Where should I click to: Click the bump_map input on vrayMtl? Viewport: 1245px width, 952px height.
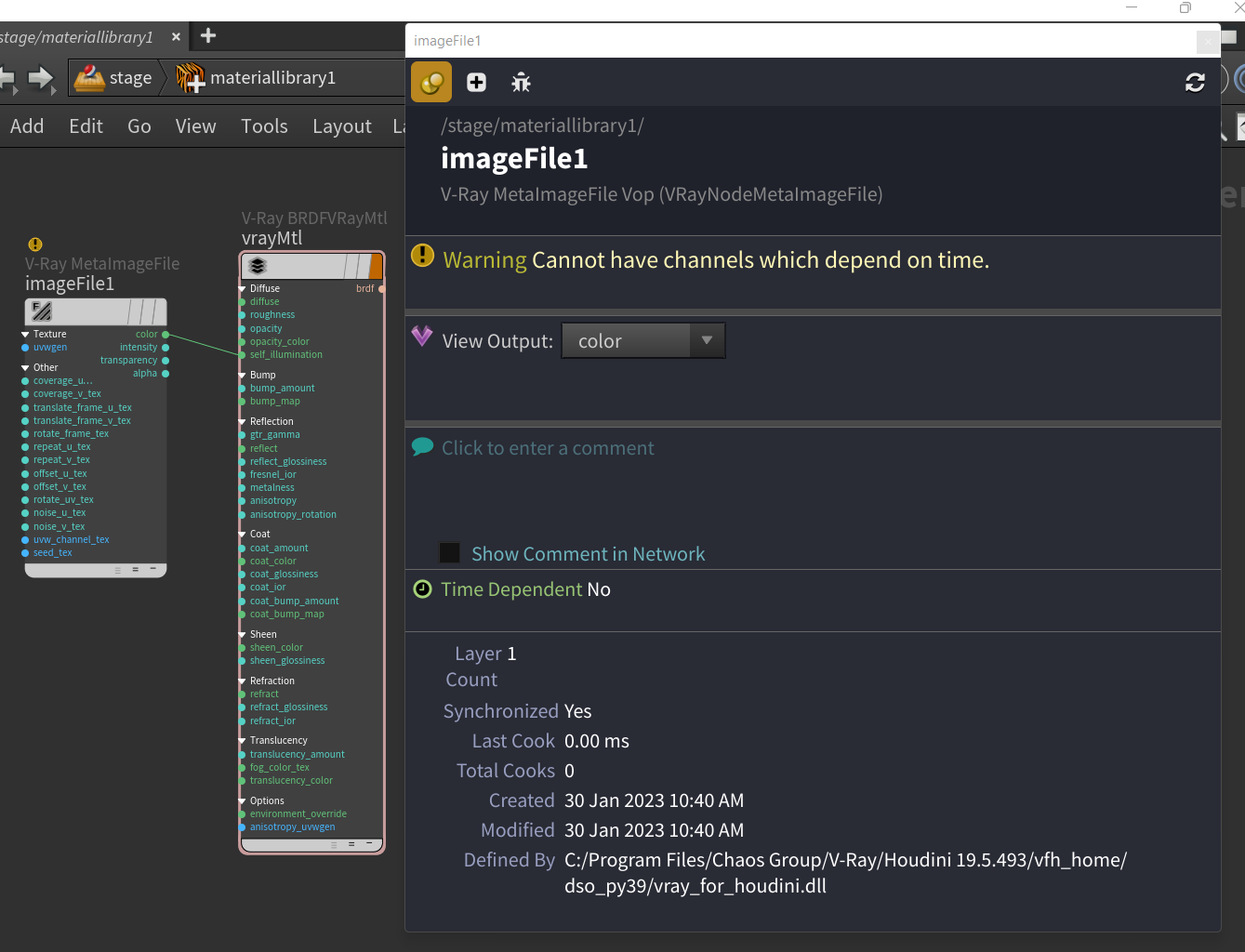tap(243, 401)
